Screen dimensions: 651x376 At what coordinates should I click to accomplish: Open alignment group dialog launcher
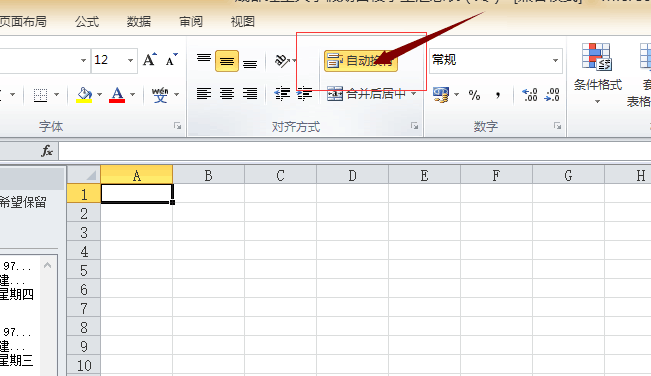414,126
